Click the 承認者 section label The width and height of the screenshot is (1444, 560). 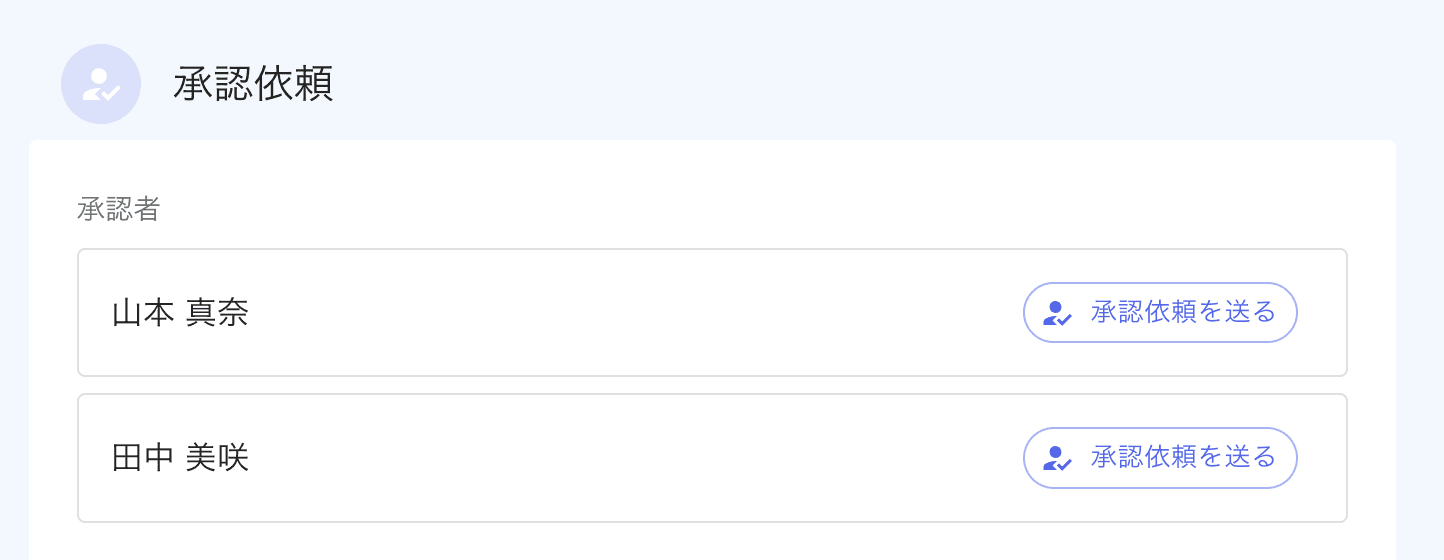click(x=119, y=211)
